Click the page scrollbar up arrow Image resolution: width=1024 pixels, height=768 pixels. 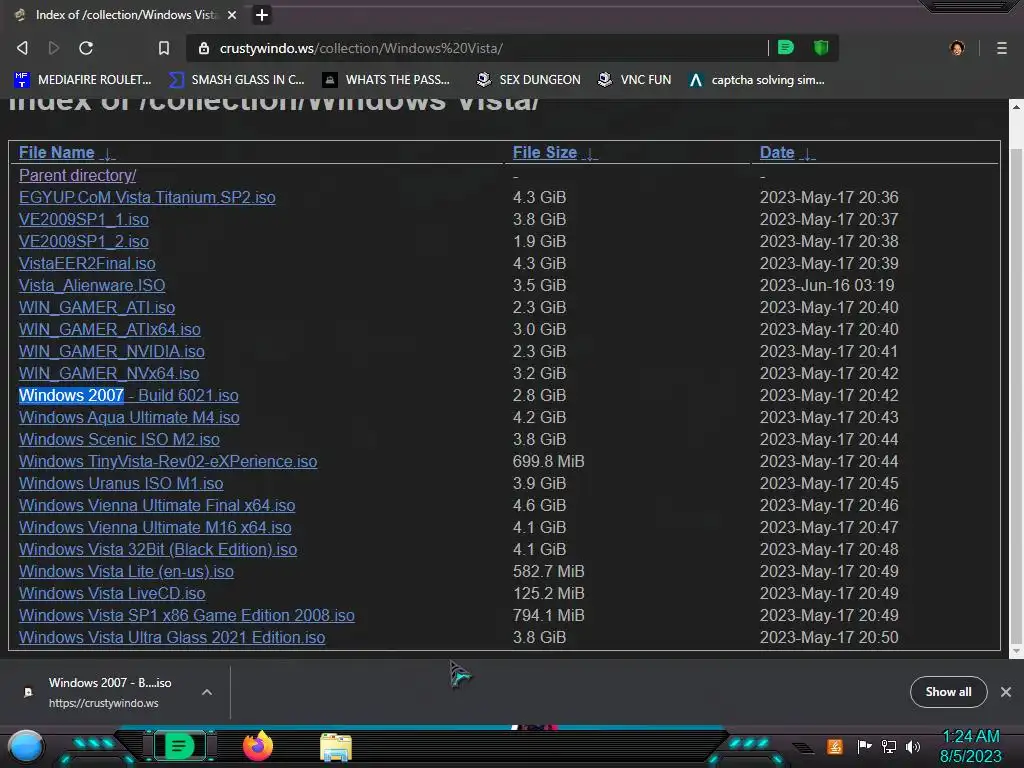coord(1016,107)
